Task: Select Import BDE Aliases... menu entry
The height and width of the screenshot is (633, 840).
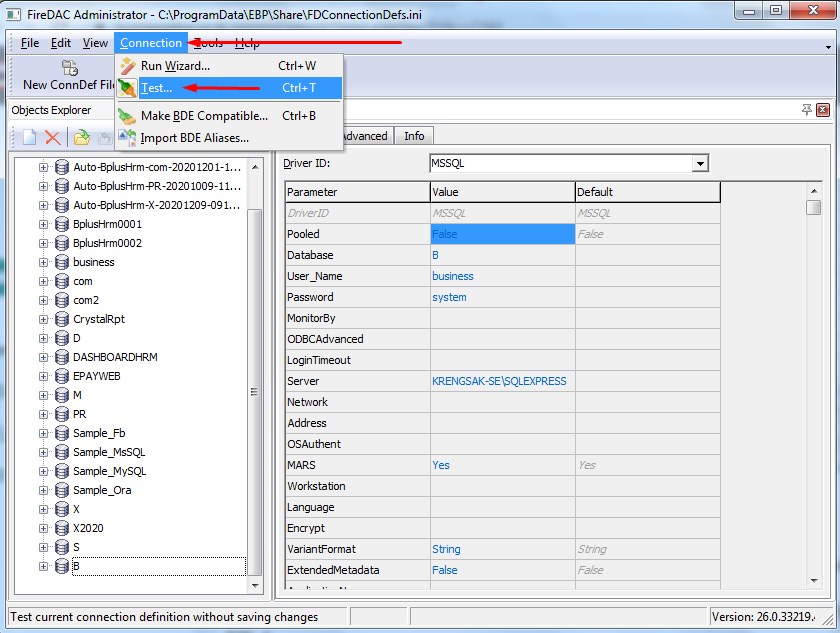Action: [229, 138]
